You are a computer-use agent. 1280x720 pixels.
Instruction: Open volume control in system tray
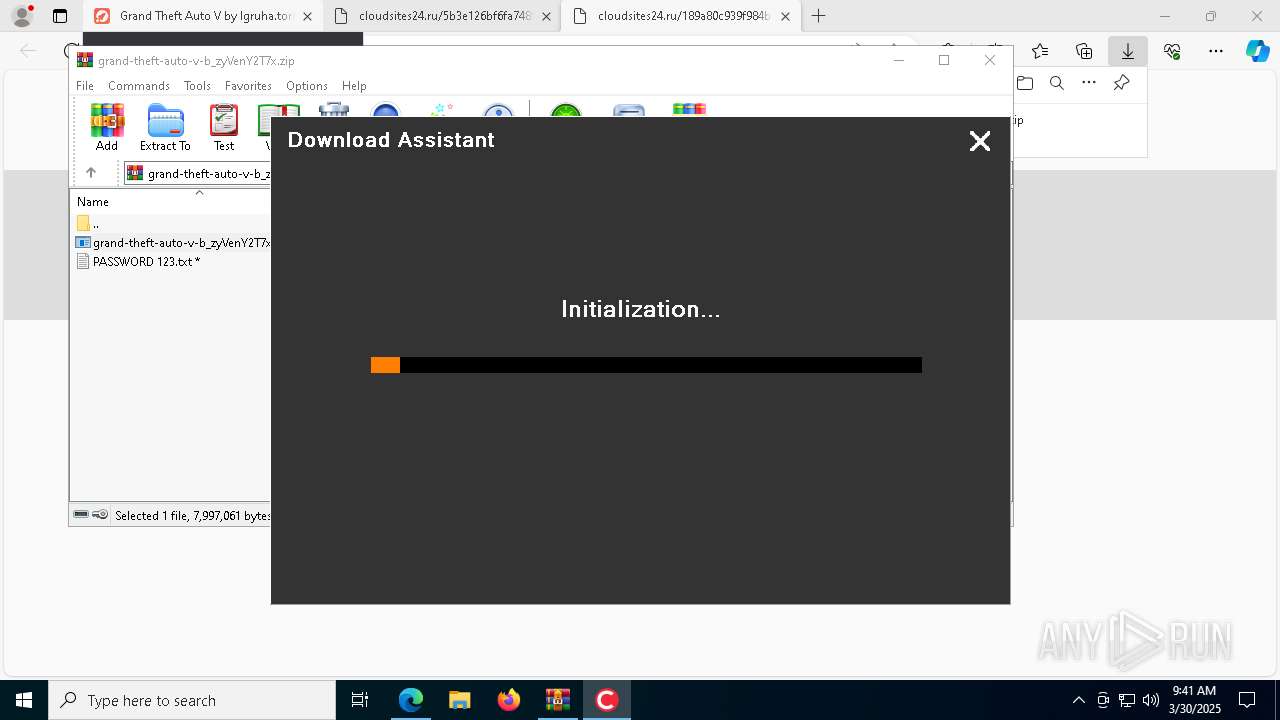[1151, 700]
